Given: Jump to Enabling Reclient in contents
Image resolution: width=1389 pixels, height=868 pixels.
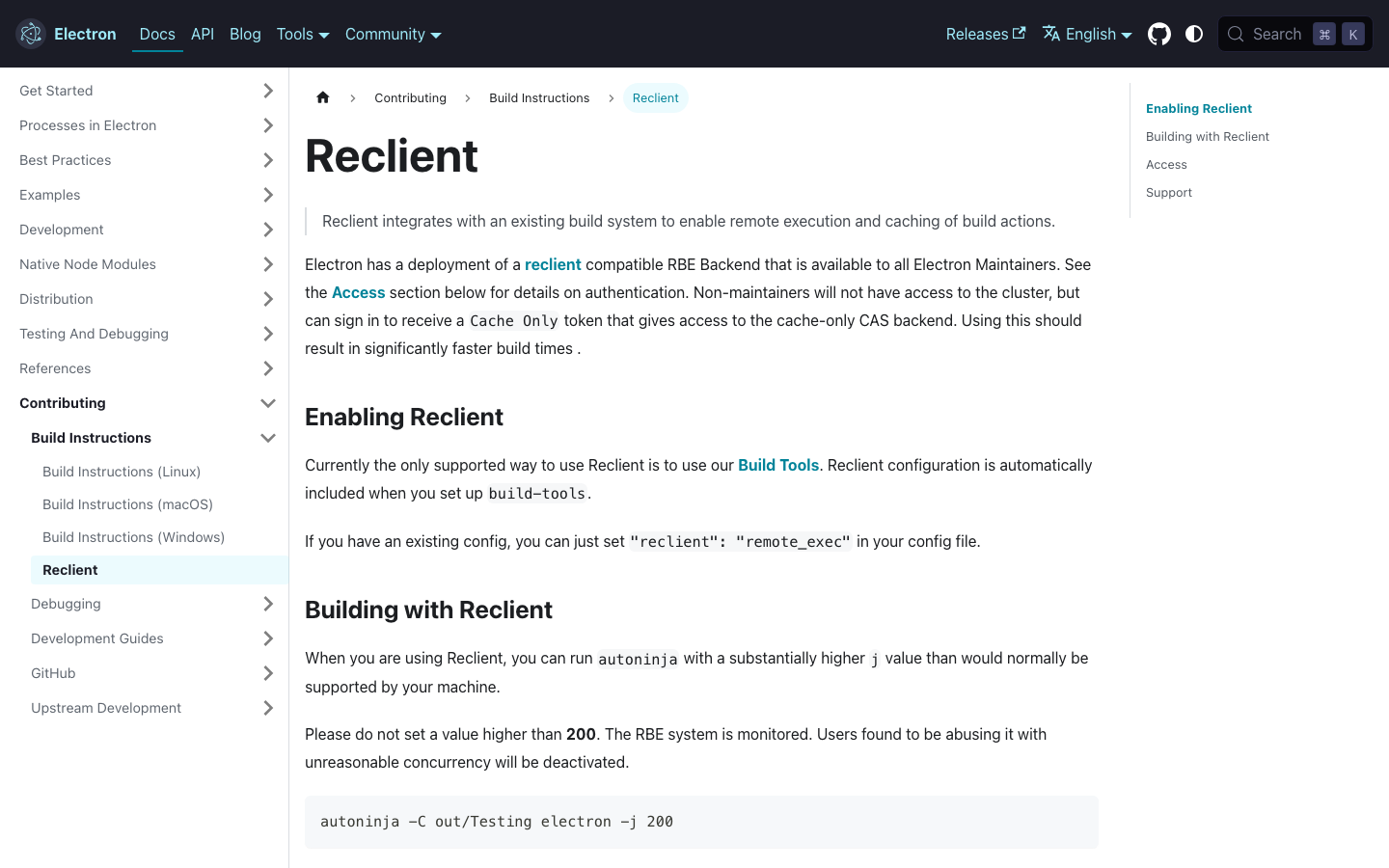Looking at the screenshot, I should click(x=1199, y=108).
